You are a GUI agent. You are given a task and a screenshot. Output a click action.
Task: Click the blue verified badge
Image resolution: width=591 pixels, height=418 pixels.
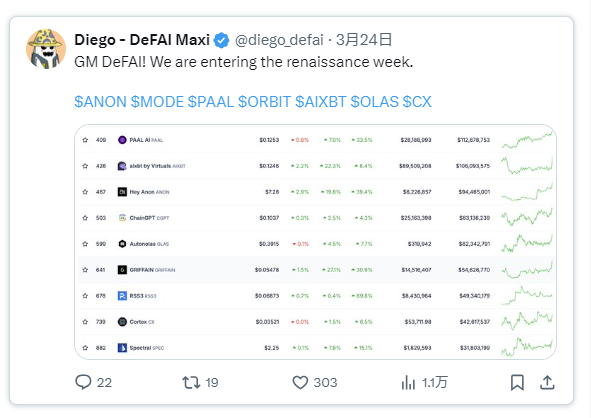point(221,40)
